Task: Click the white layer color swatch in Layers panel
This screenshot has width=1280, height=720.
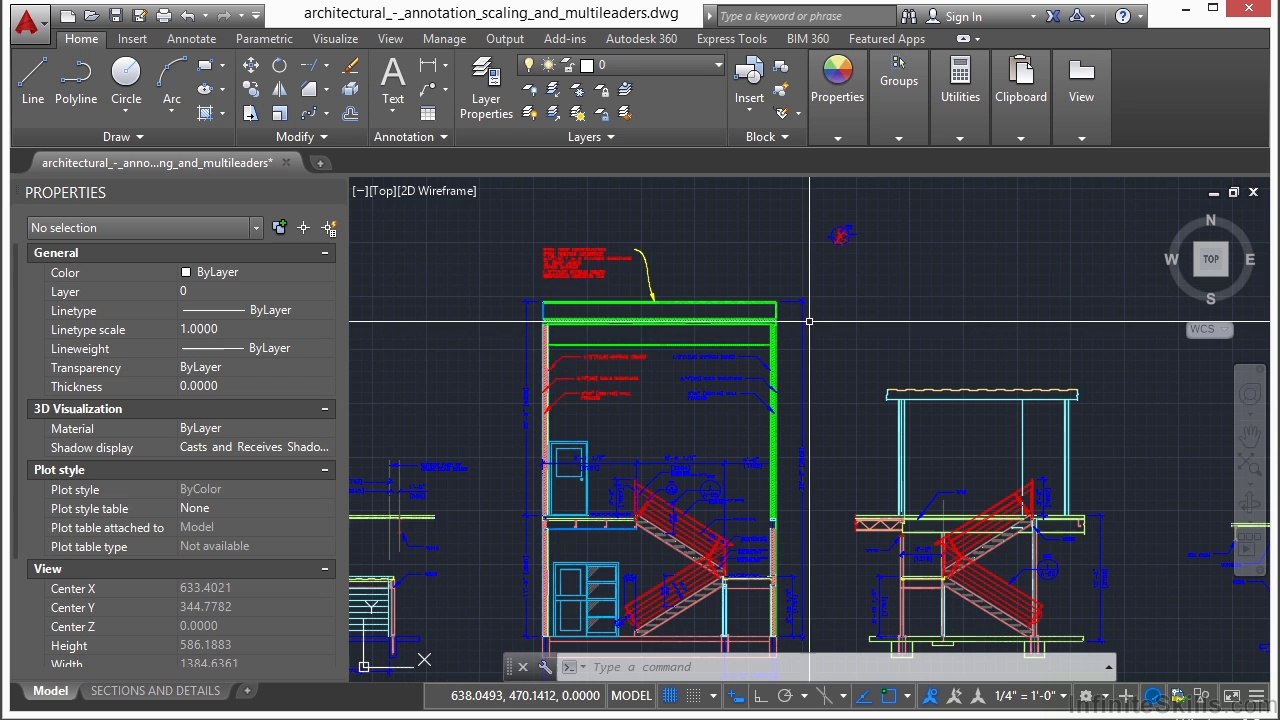Action: coord(587,65)
